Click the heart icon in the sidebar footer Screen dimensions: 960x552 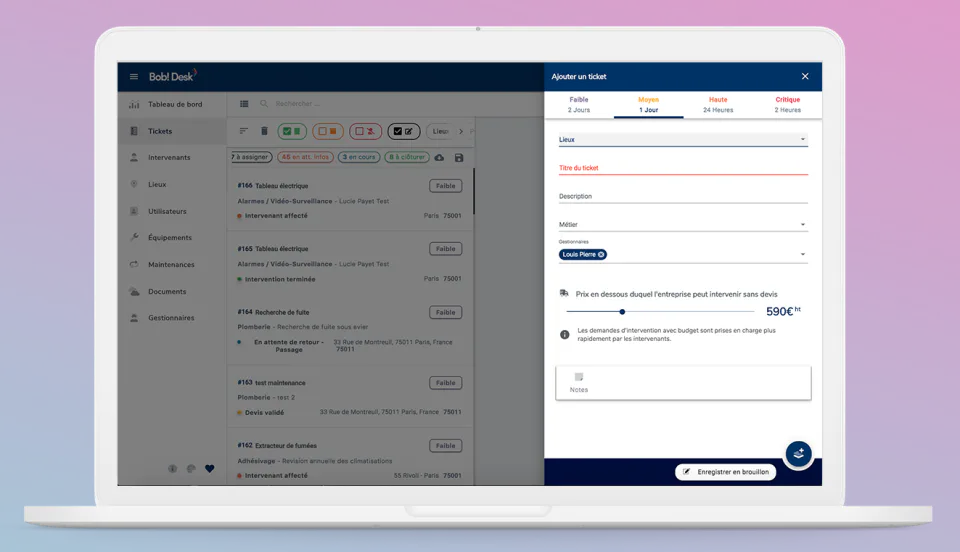coord(209,469)
